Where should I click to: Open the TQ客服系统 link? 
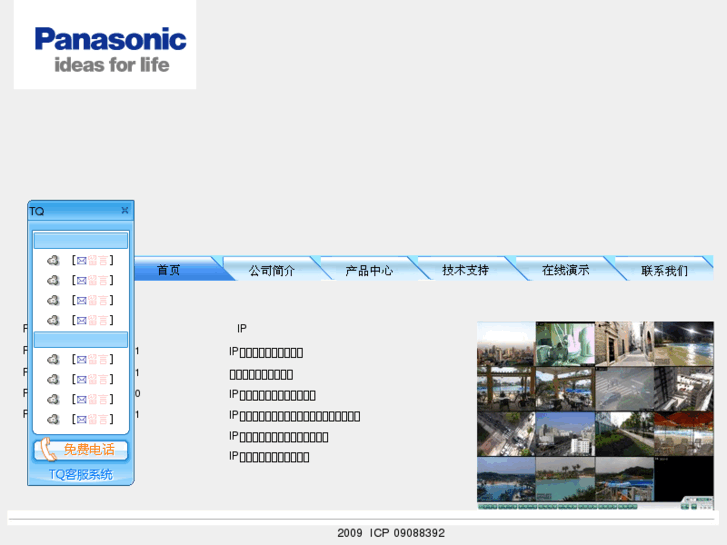tap(81, 474)
